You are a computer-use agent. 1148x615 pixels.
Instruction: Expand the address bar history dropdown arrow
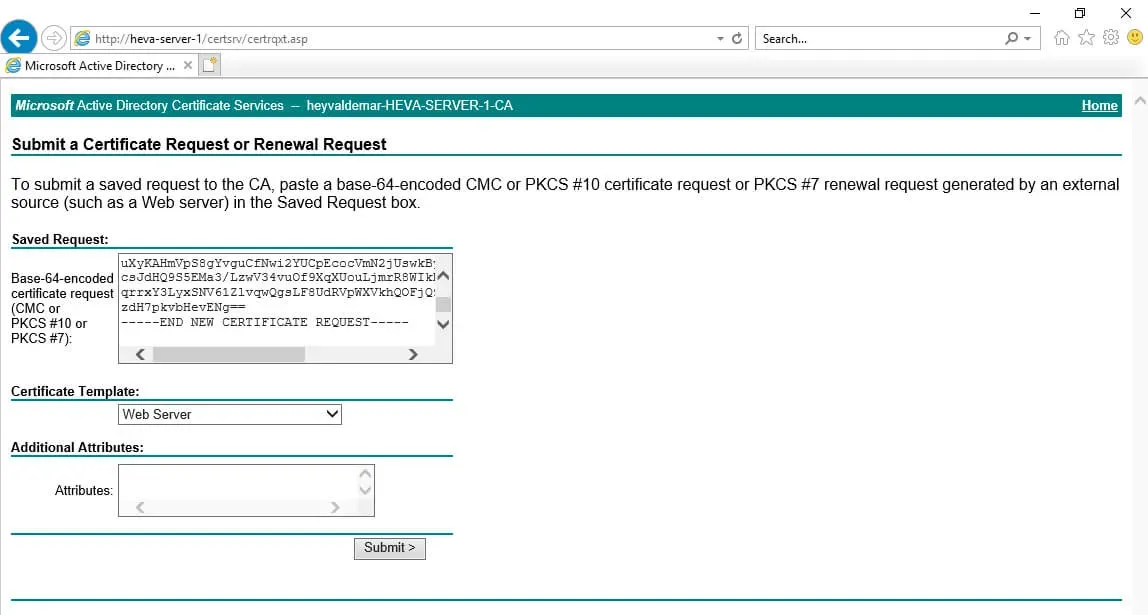point(720,39)
